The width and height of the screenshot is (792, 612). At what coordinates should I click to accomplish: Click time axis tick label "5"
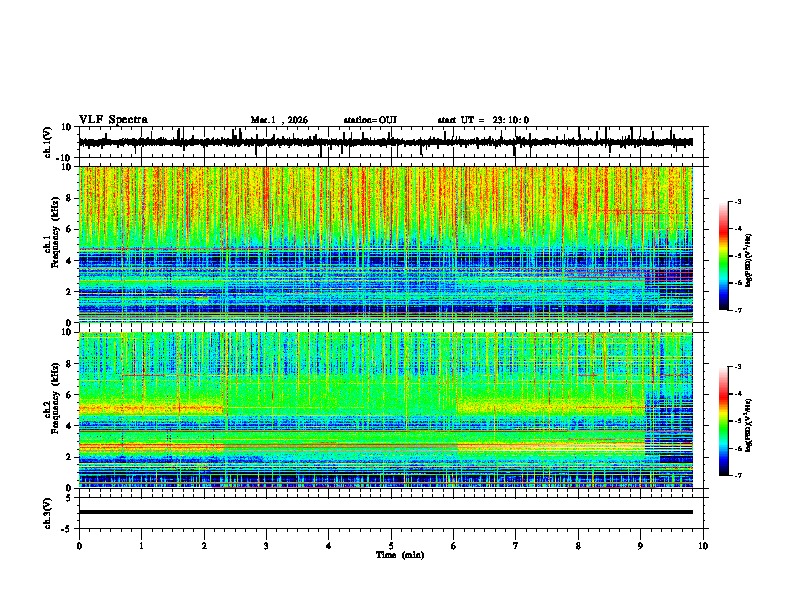coord(391,546)
